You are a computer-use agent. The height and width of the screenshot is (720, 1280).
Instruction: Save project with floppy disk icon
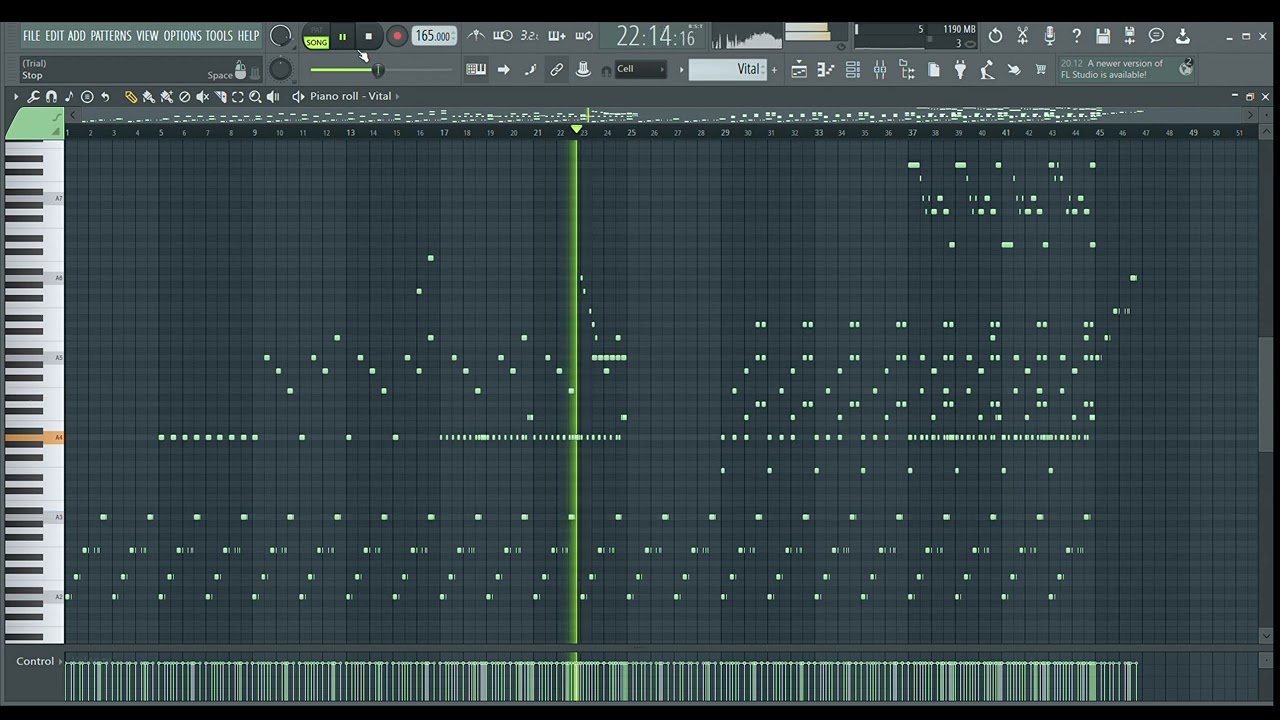pos(1103,36)
